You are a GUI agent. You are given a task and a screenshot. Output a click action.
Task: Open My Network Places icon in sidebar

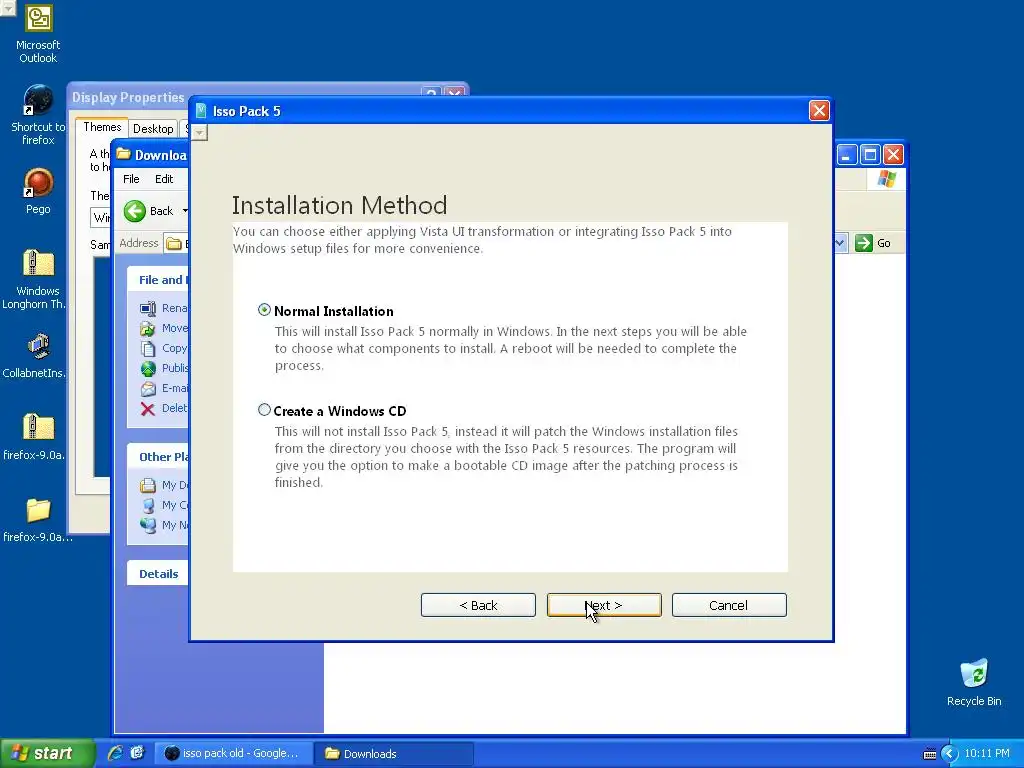[x=148, y=525]
